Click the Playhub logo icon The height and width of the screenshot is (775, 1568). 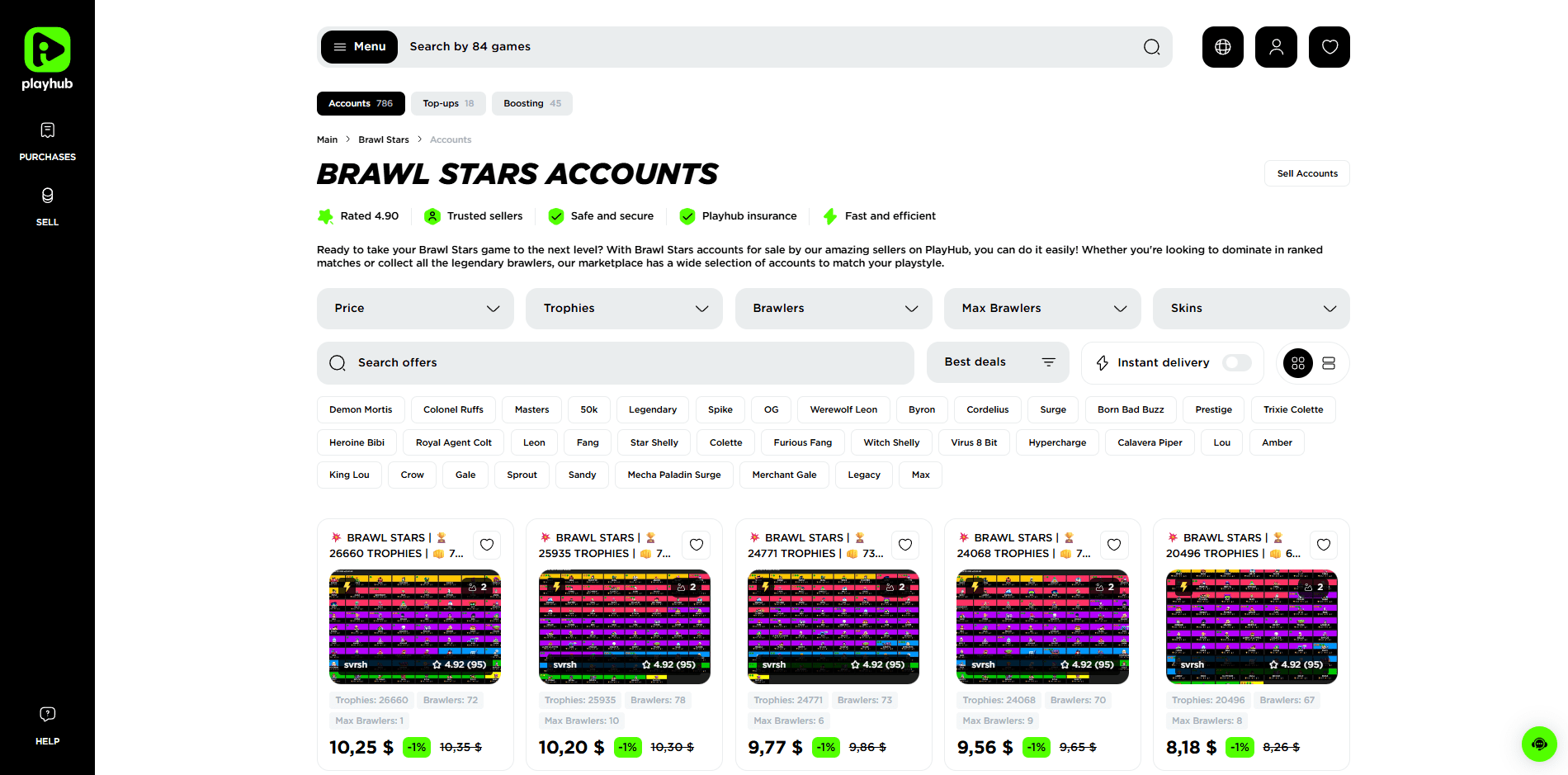(x=47, y=50)
